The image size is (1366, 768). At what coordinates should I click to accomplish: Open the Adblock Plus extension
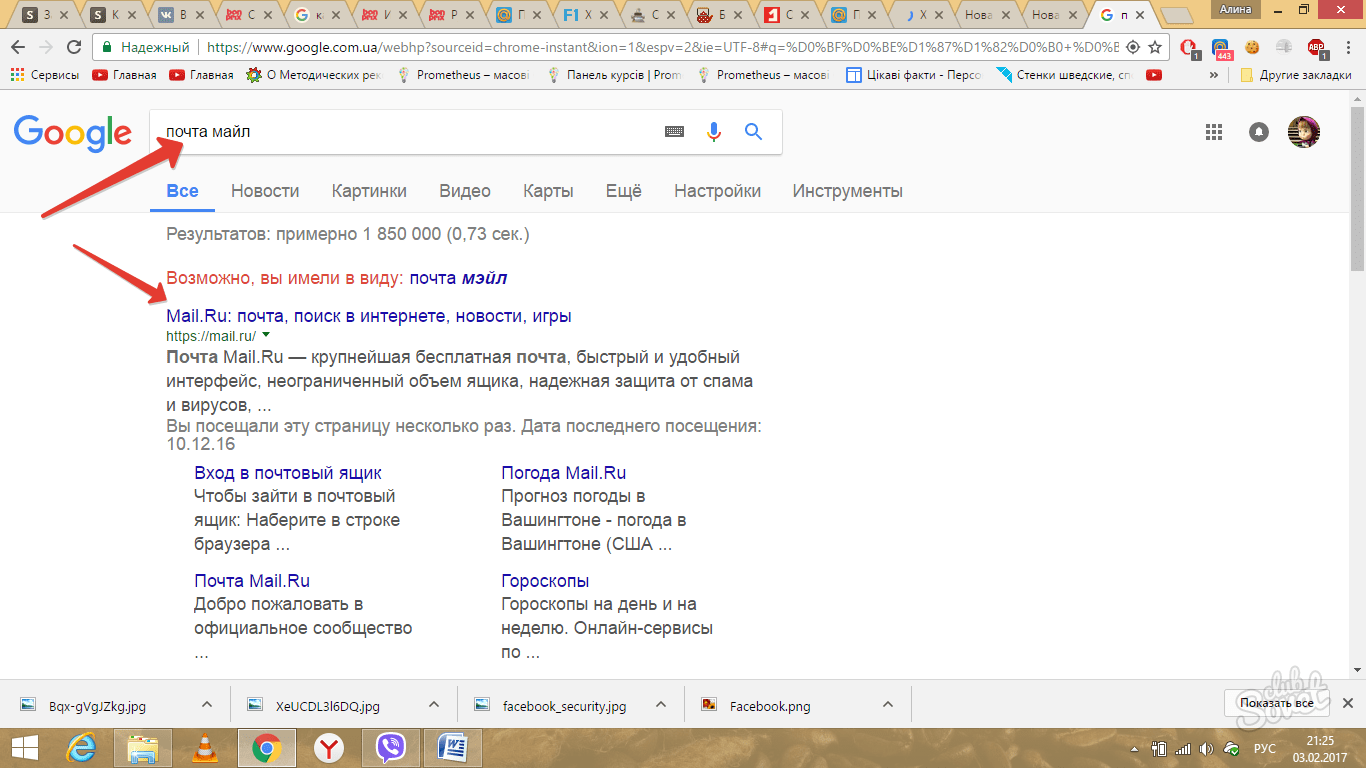[1317, 48]
